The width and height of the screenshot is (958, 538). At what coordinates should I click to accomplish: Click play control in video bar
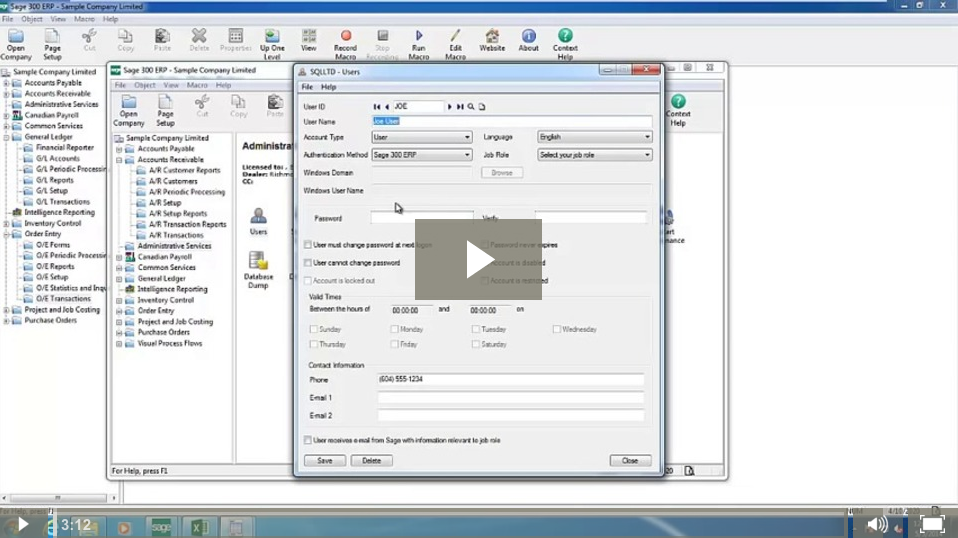point(22,524)
